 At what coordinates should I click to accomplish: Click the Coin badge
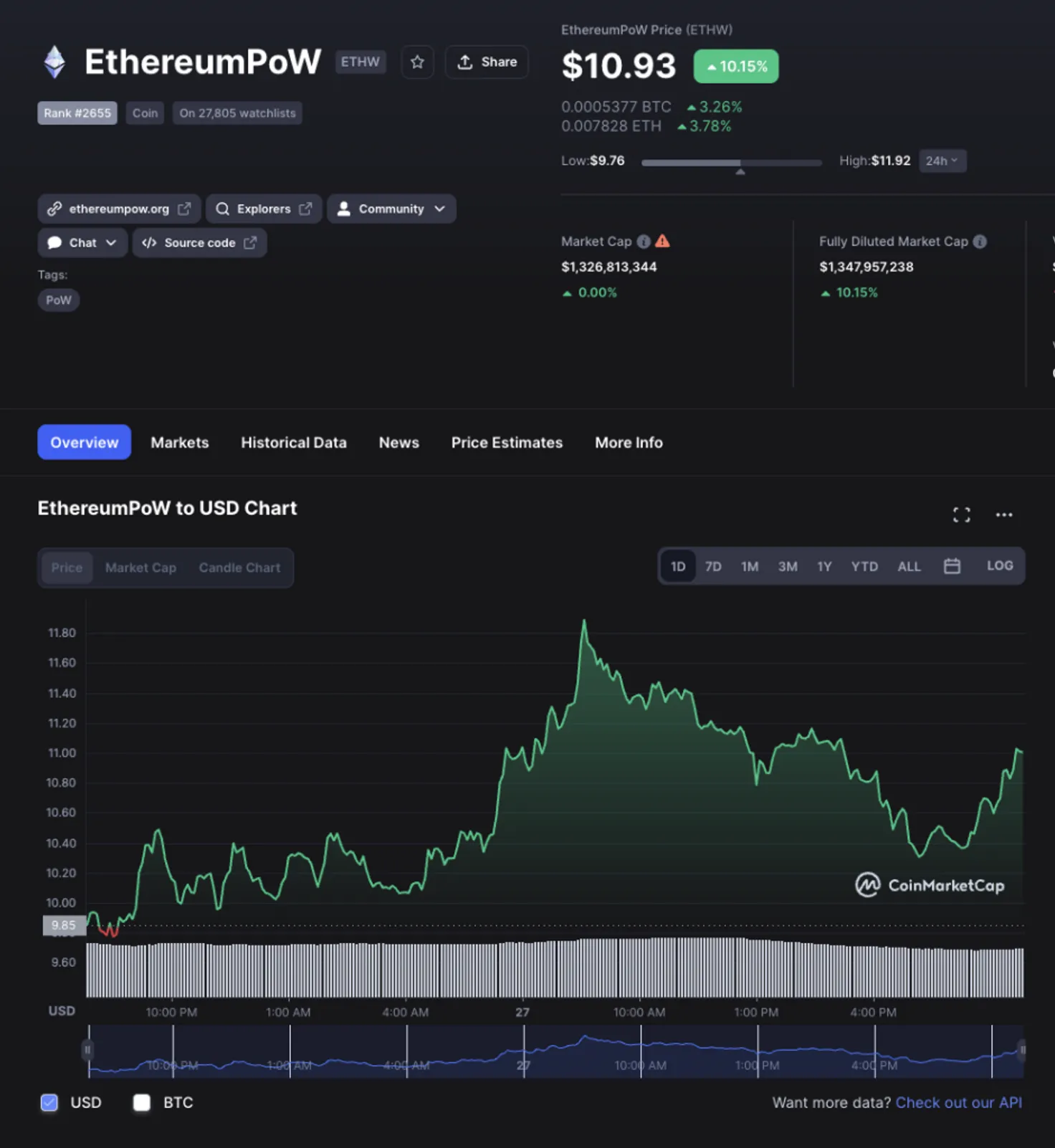[145, 113]
